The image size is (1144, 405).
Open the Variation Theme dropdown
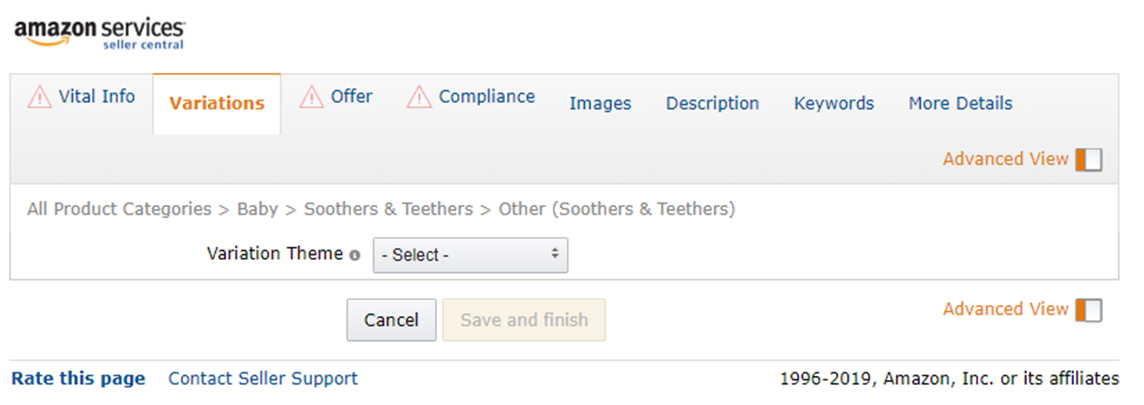tap(470, 255)
